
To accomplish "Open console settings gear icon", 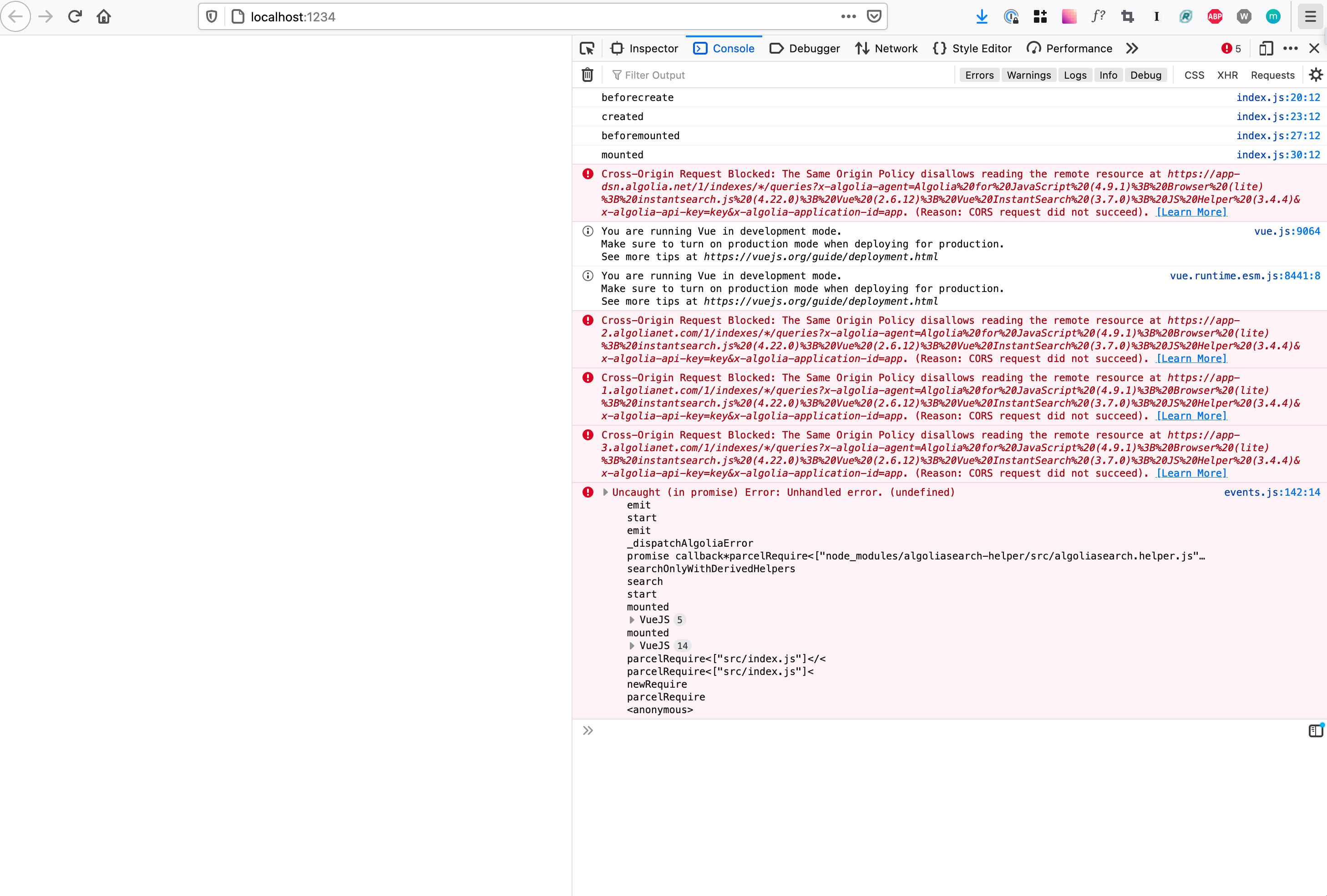I will [1316, 75].
